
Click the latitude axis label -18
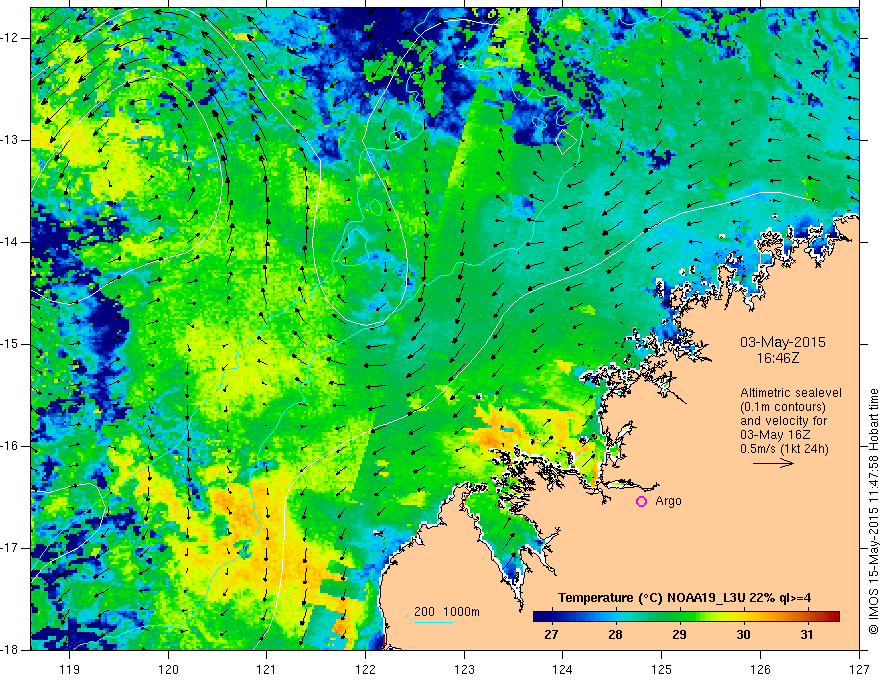click(x=10, y=650)
